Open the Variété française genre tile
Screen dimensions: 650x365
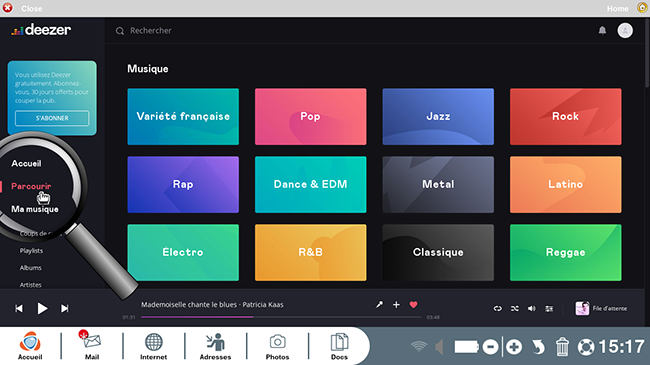click(x=183, y=117)
